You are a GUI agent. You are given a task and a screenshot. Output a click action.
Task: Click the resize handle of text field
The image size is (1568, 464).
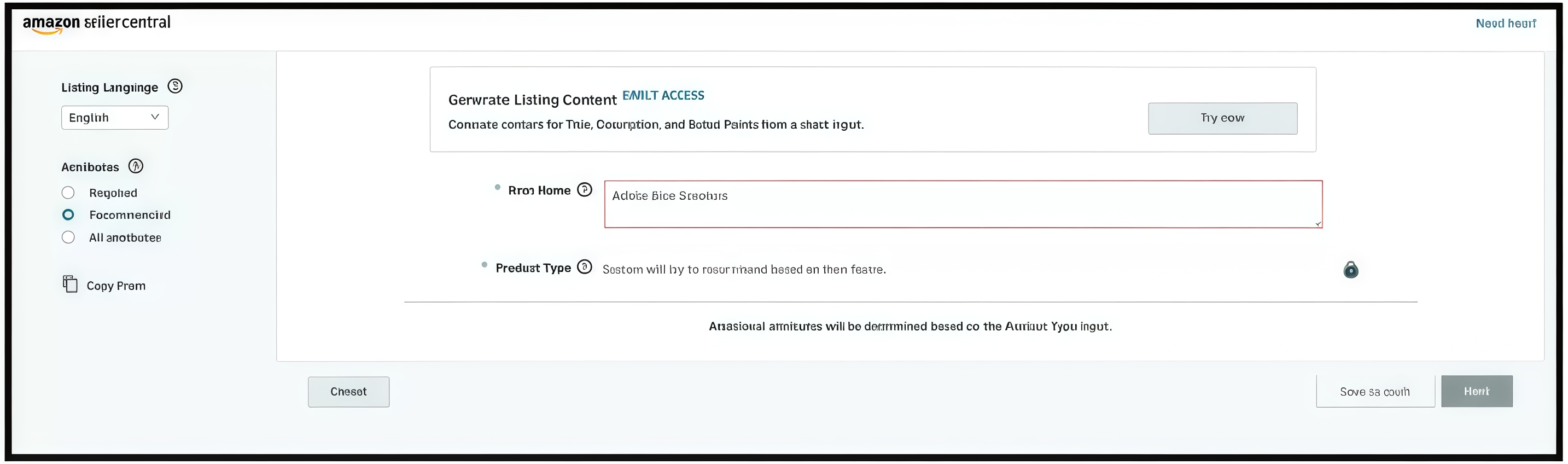pyautogui.click(x=1318, y=224)
